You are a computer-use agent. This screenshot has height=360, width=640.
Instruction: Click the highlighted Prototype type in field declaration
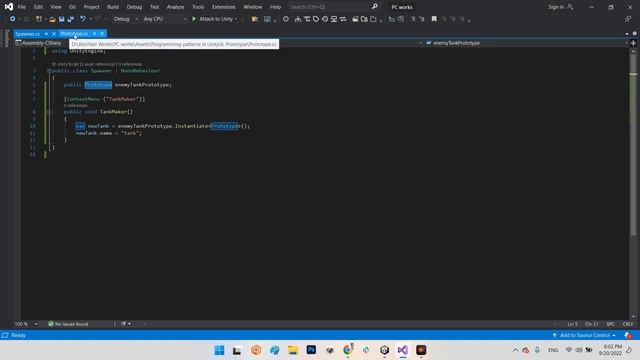[x=98, y=84]
